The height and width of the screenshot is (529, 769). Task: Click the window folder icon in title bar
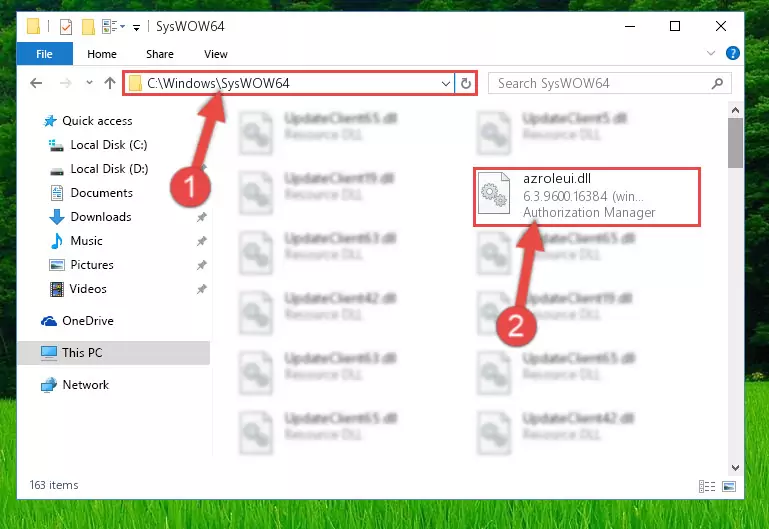[33, 26]
